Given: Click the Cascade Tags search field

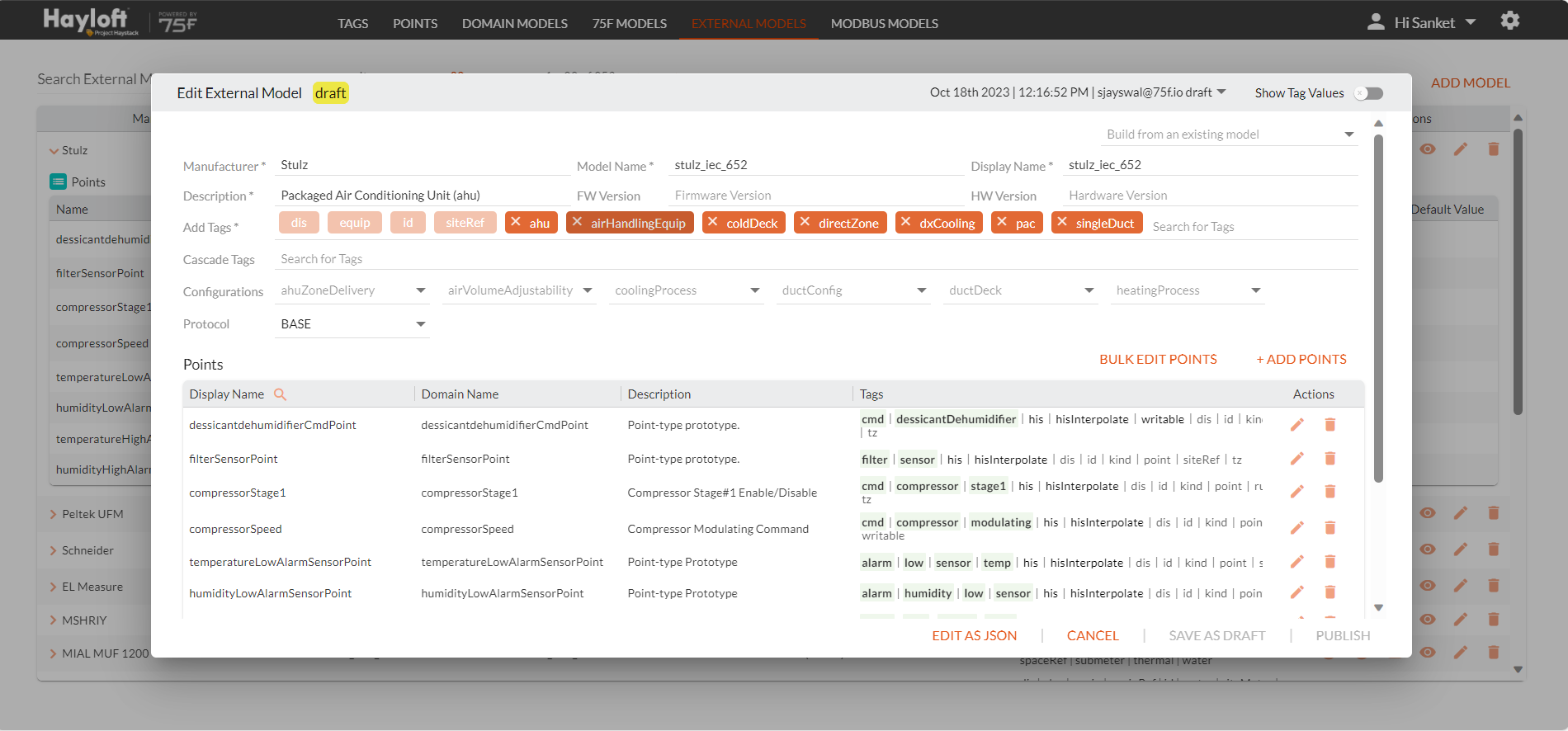Looking at the screenshot, I should [815, 259].
